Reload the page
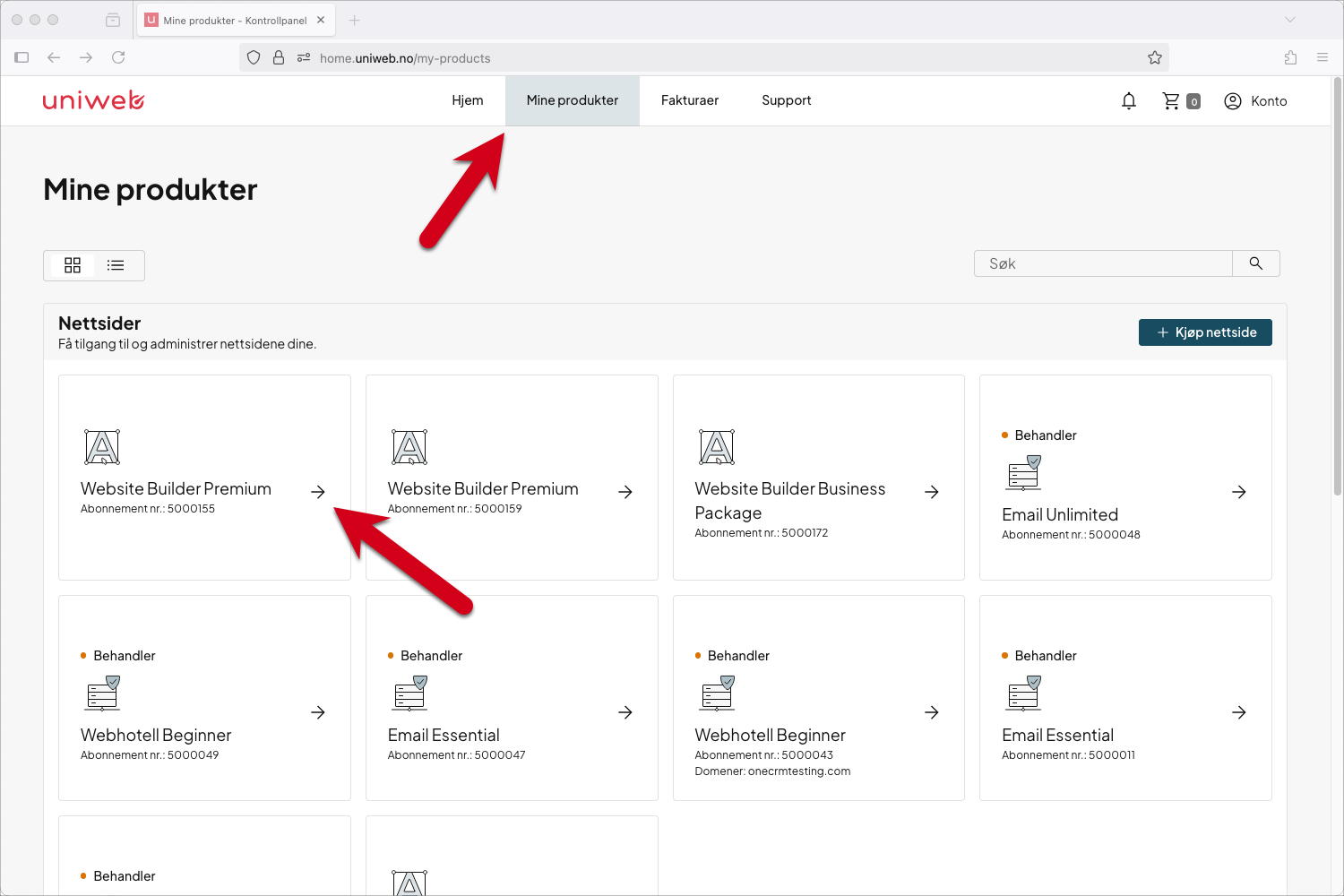1344x896 pixels. 118,57
